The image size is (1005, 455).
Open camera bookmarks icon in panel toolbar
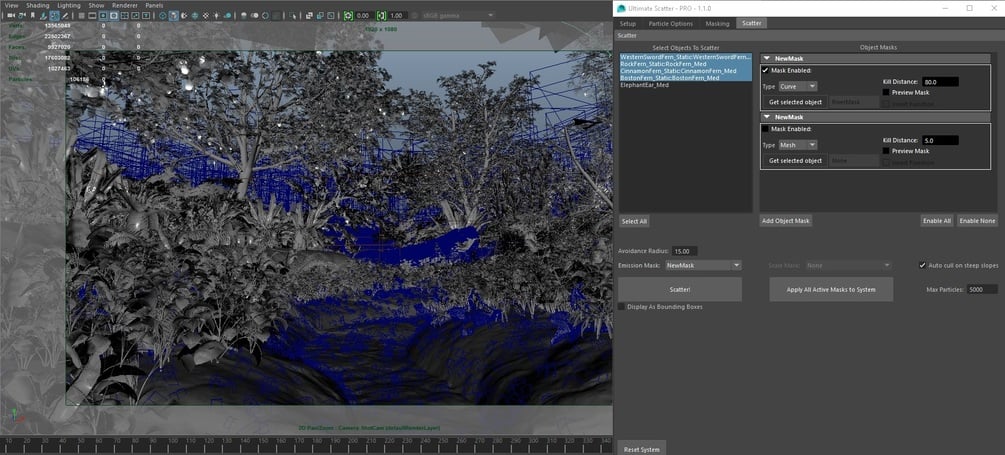click(34, 16)
